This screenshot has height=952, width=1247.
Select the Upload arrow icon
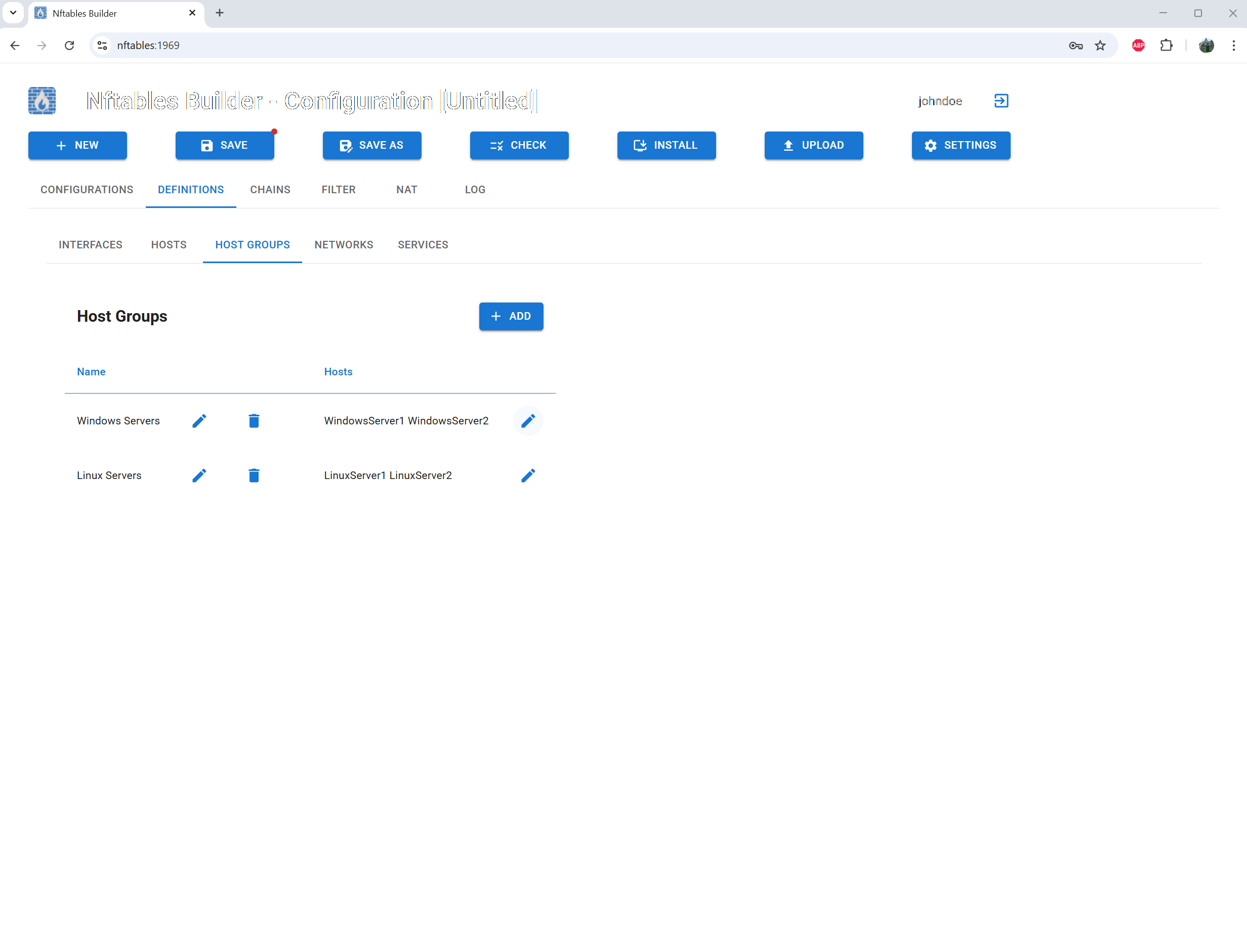tap(788, 145)
